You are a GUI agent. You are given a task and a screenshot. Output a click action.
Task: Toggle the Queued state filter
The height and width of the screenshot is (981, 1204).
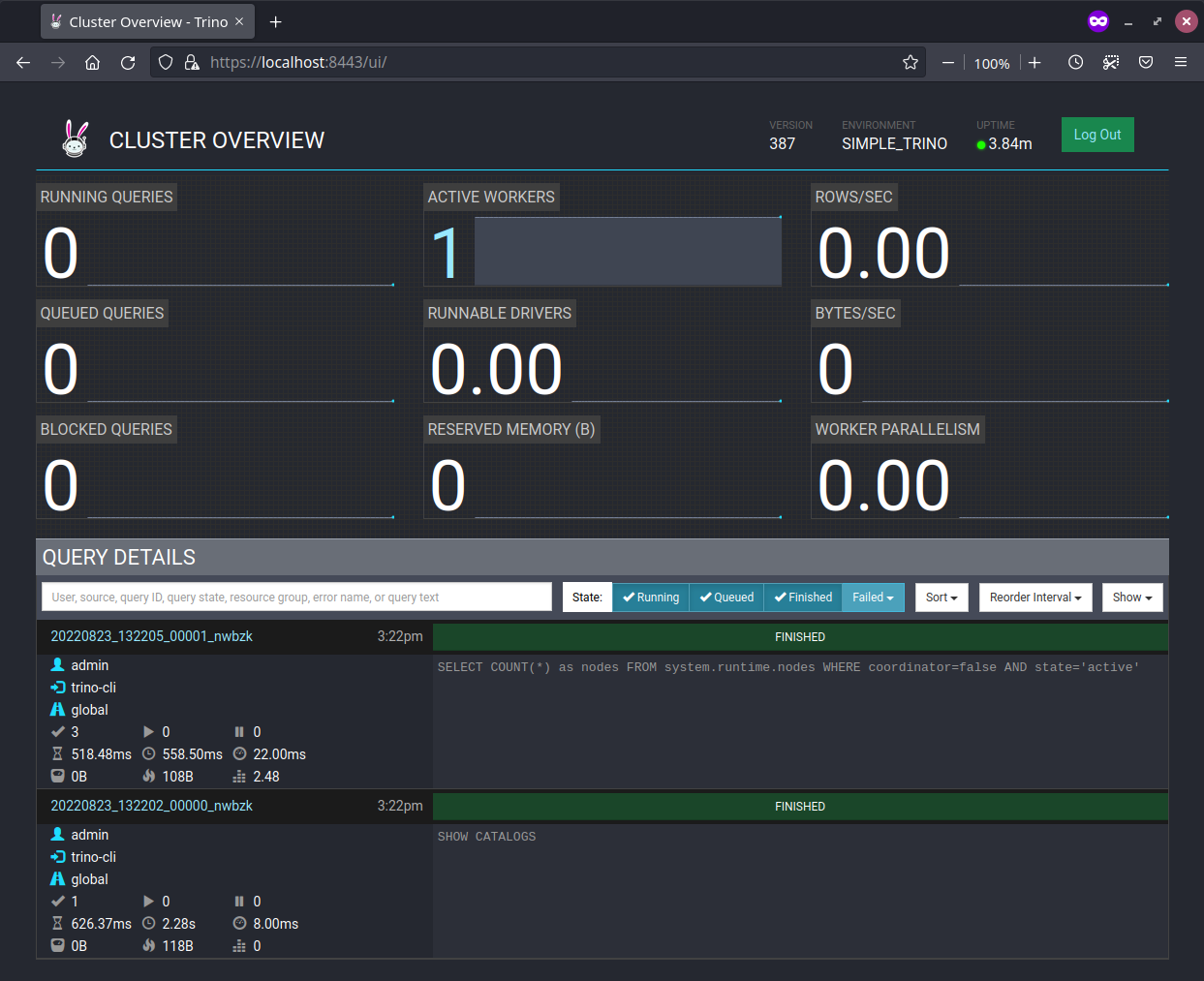click(726, 598)
